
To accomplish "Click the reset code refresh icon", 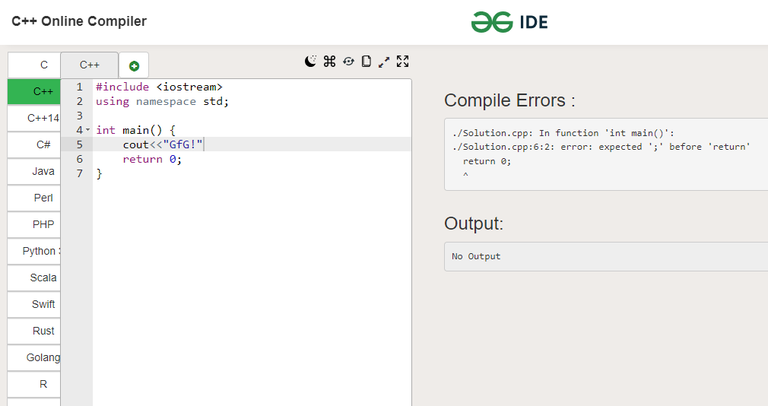I will point(348,61).
